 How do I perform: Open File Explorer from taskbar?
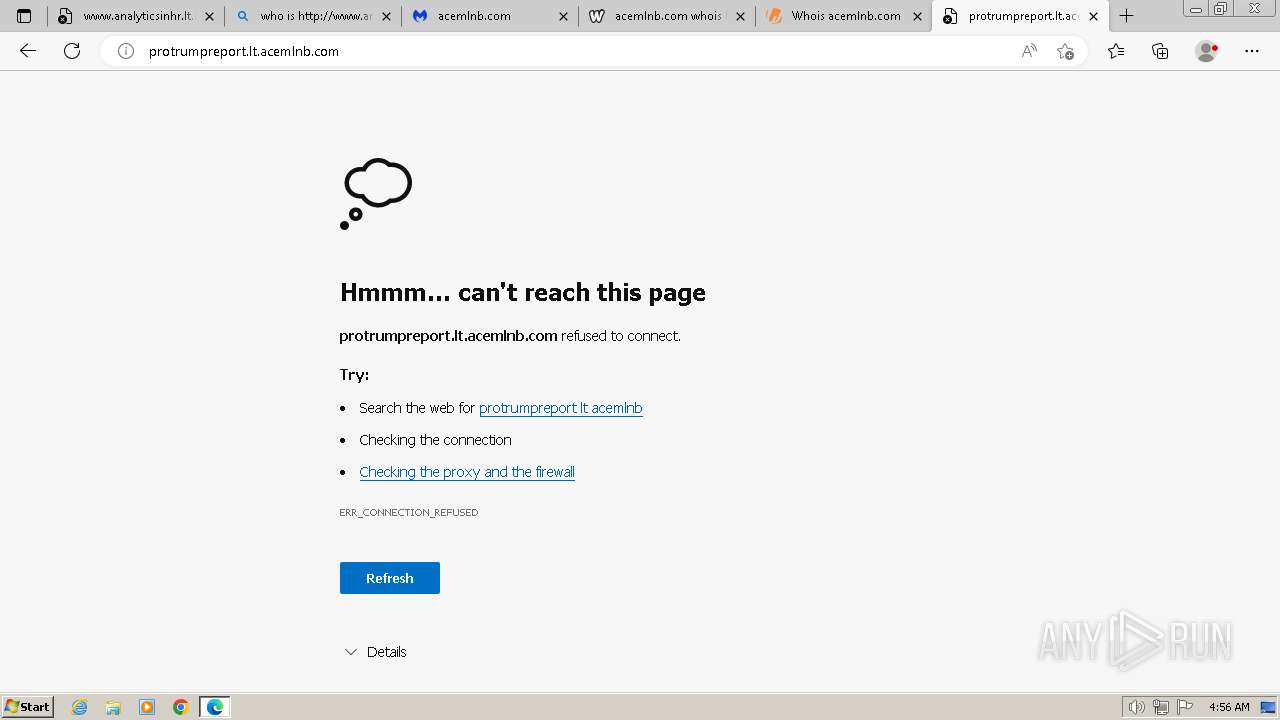click(x=113, y=707)
